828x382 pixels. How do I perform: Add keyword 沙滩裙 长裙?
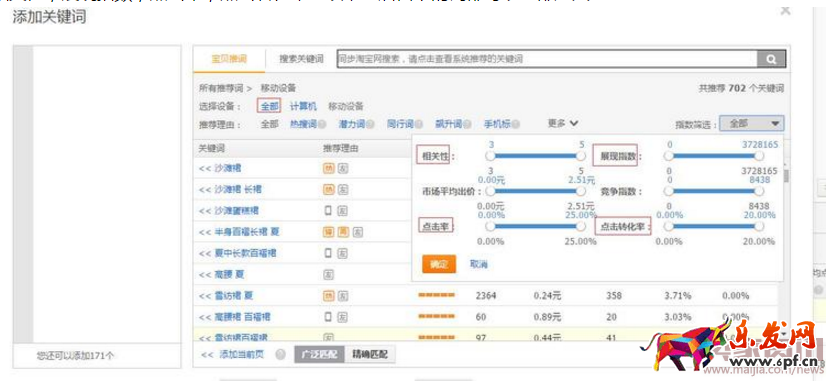click(230, 189)
